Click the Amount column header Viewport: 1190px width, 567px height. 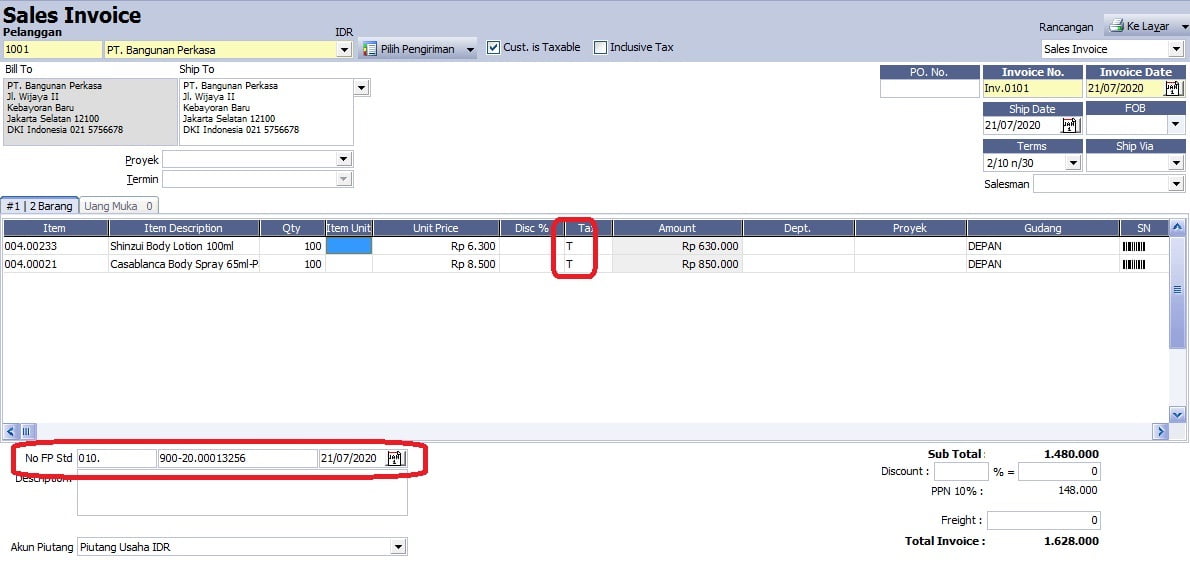click(677, 228)
